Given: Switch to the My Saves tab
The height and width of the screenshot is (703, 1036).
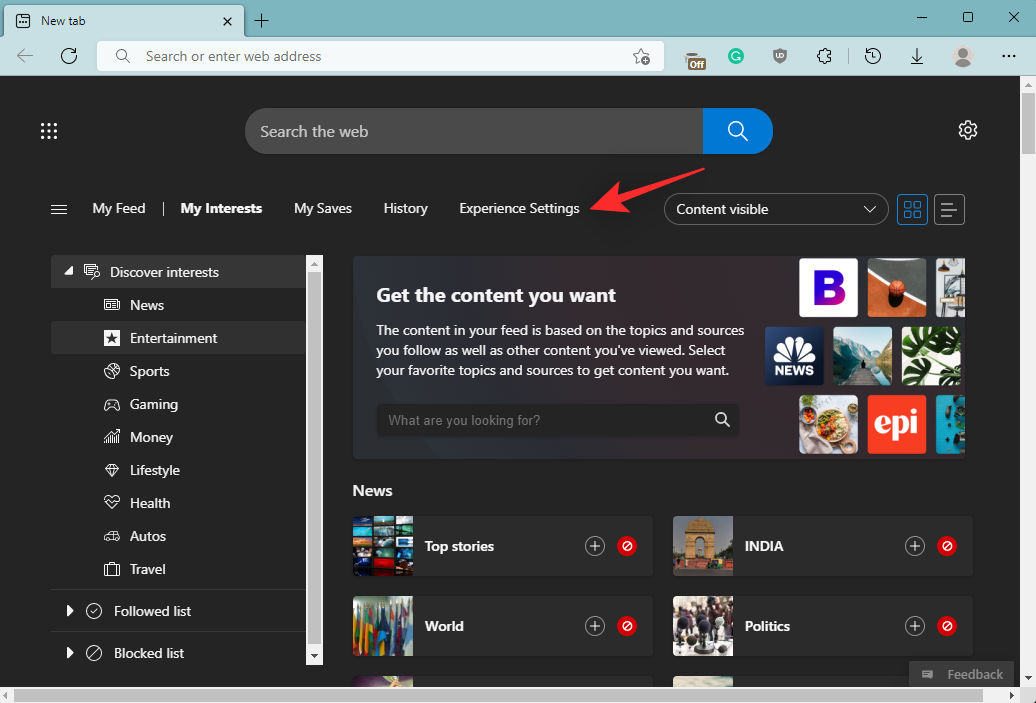Looking at the screenshot, I should pyautogui.click(x=322, y=208).
